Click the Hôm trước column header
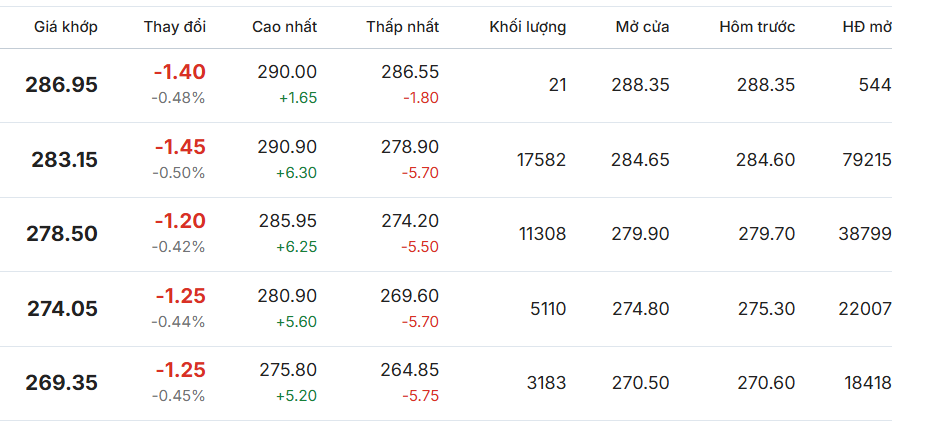 [x=757, y=27]
